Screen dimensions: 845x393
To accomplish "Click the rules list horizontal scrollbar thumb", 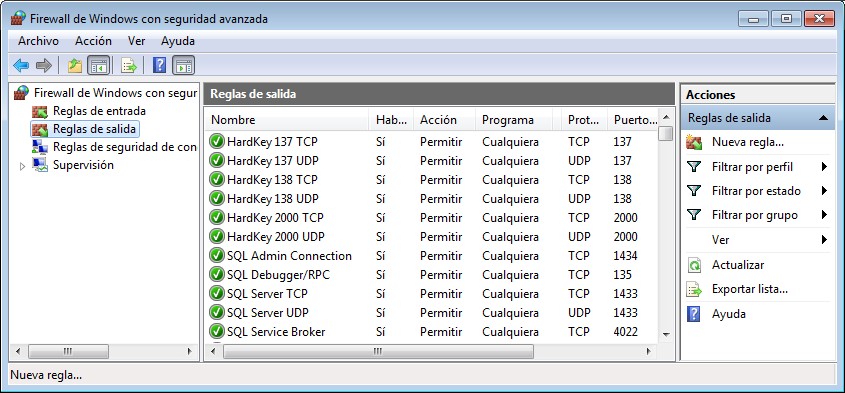I will (378, 351).
